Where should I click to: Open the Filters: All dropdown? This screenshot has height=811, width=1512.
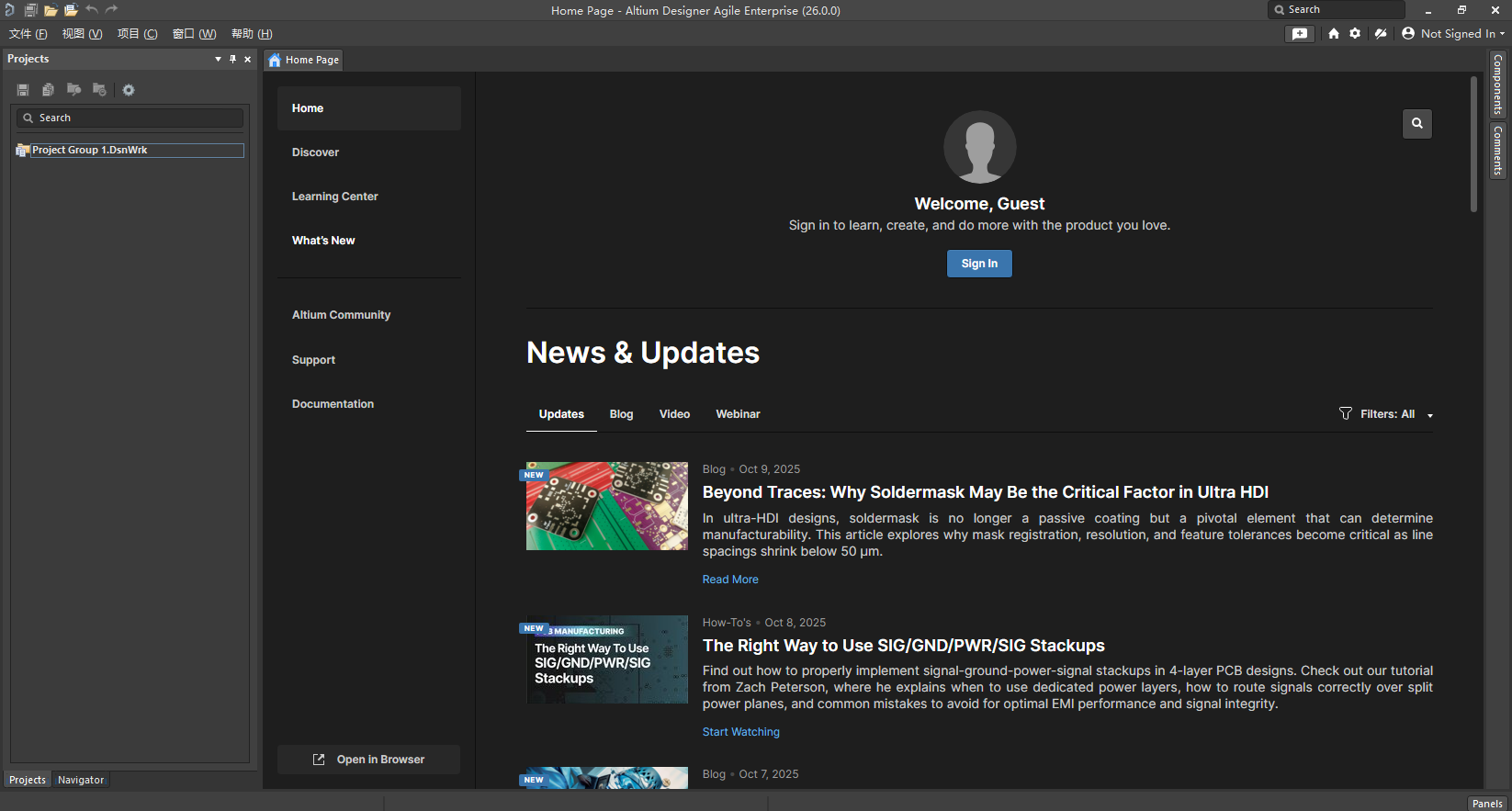(x=1386, y=414)
